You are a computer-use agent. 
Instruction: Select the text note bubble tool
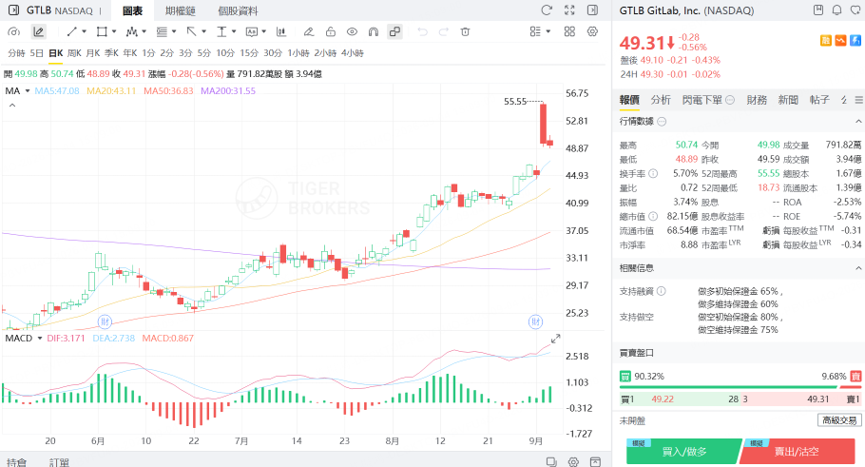point(252,32)
